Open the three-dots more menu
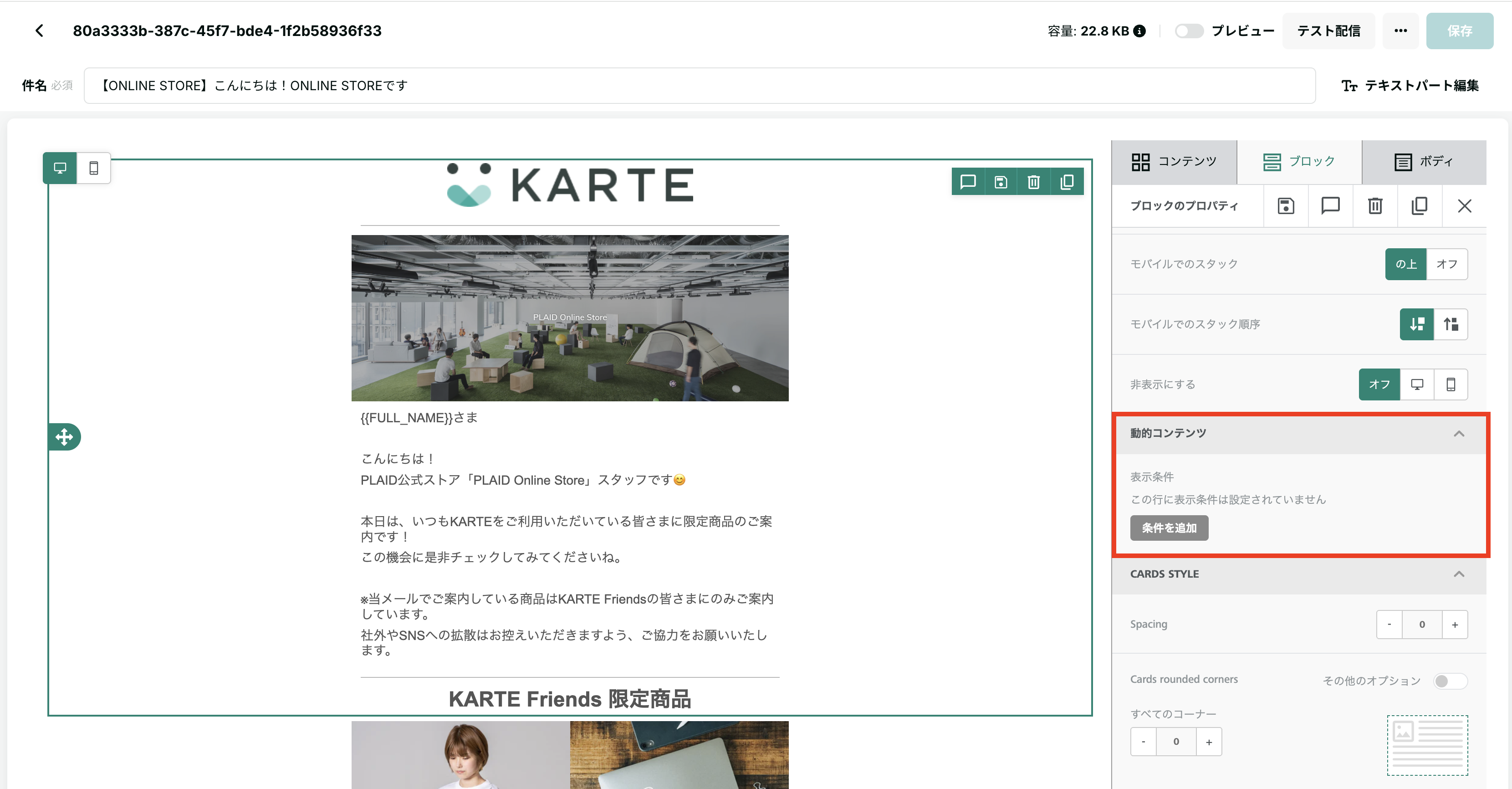Screen dimensions: 1512x789 point(1400,31)
